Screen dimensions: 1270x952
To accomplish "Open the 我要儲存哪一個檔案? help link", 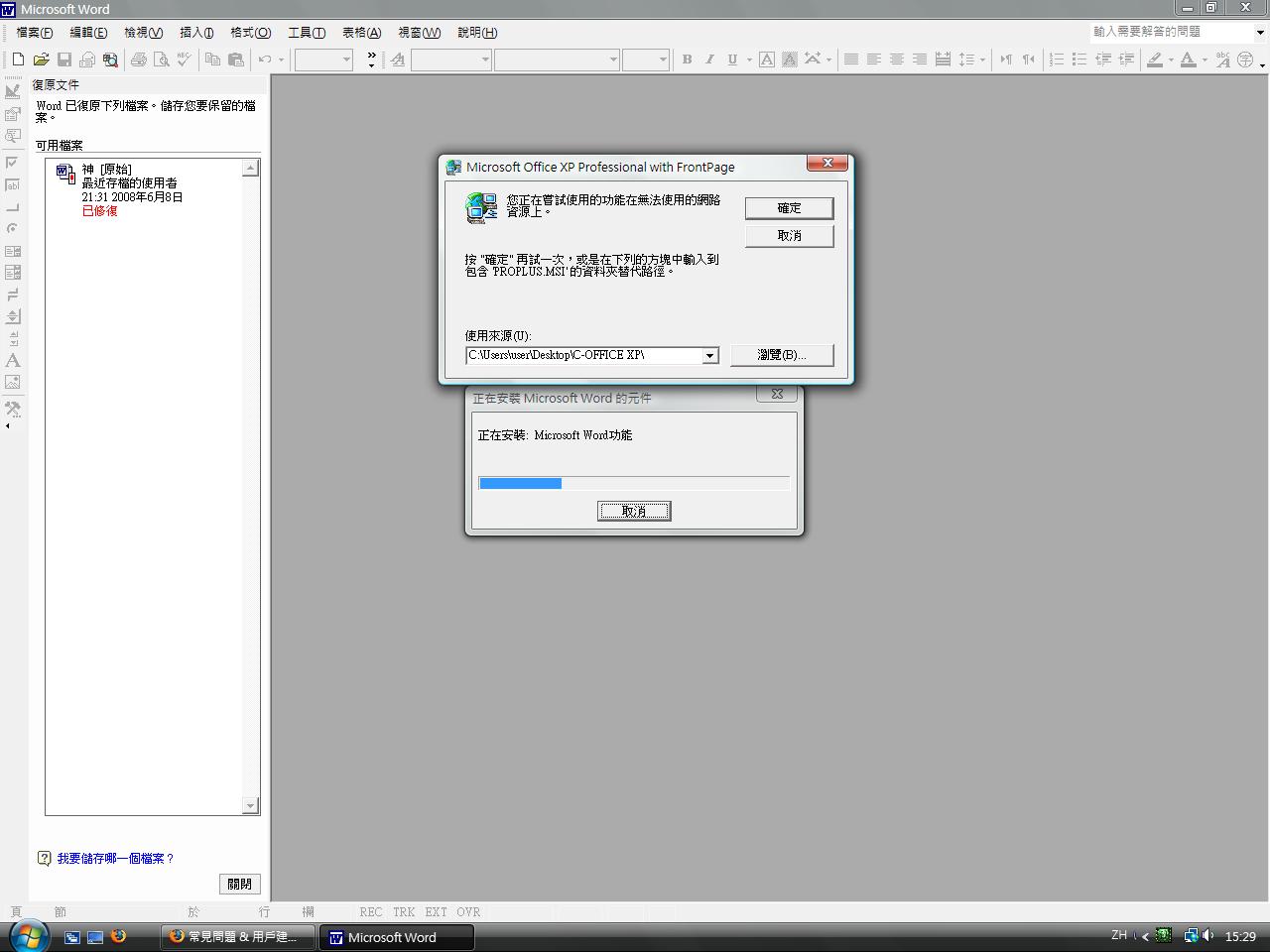I will click(115, 859).
